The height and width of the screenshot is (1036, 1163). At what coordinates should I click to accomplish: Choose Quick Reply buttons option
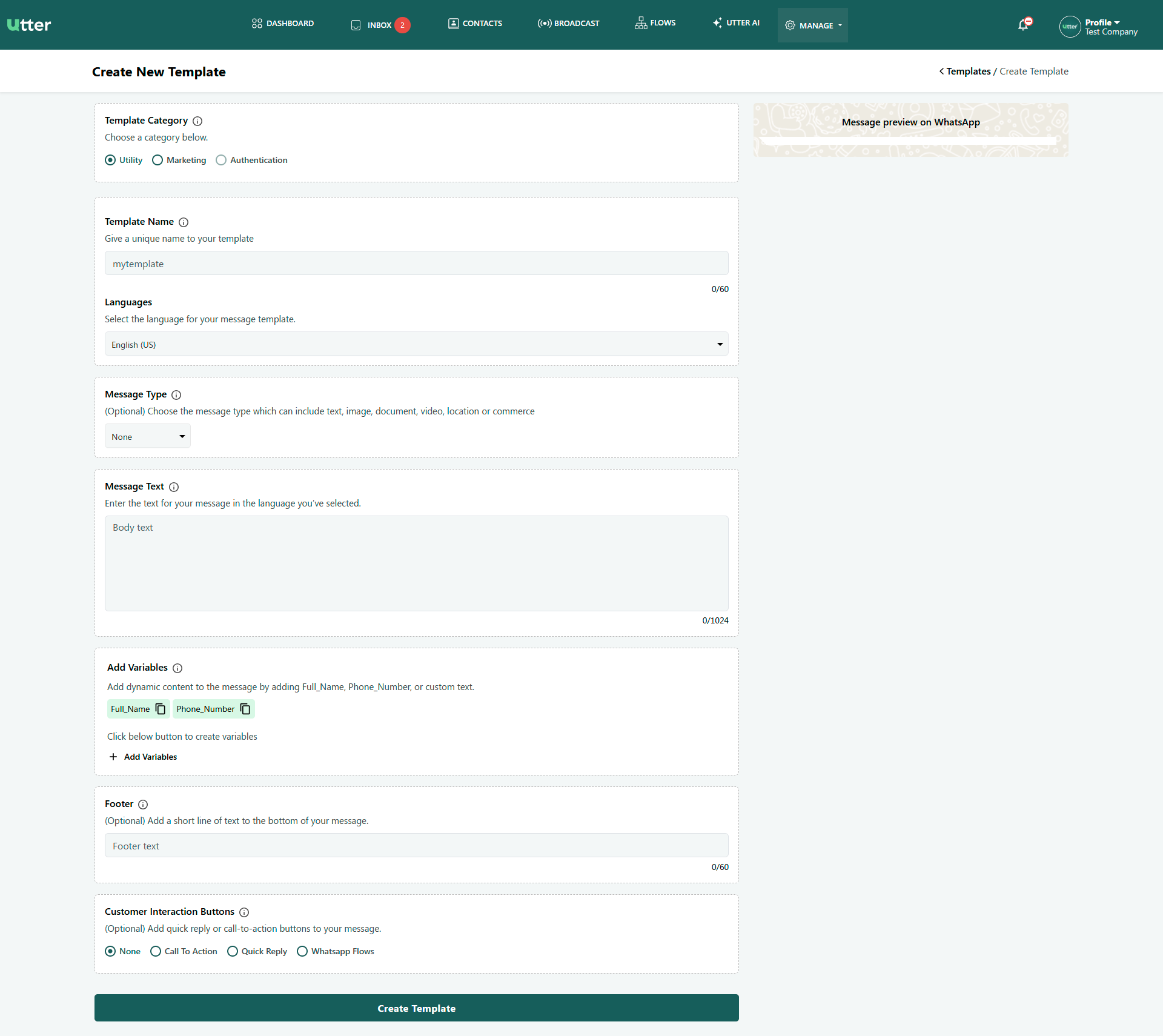(x=233, y=951)
